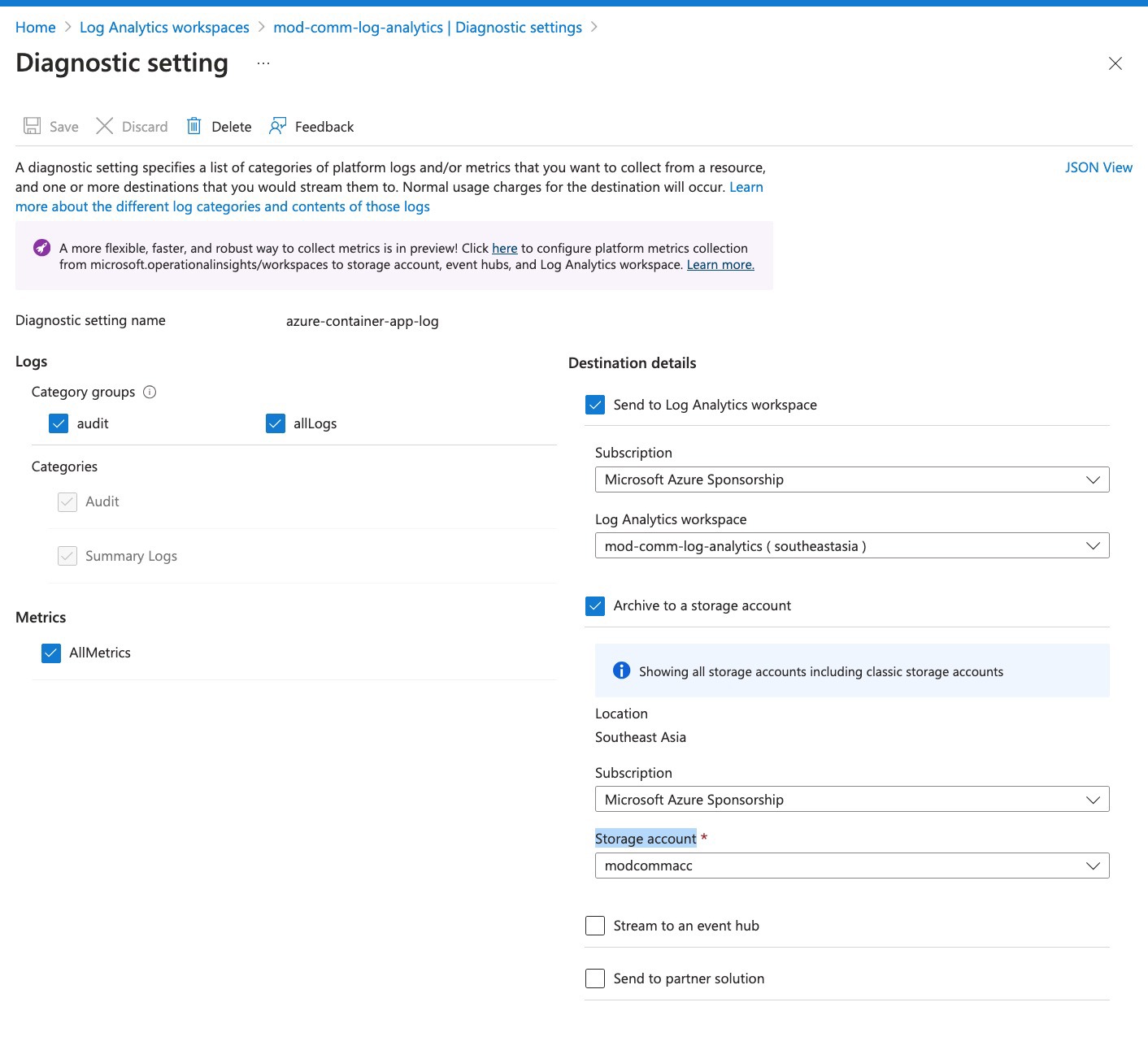Viewport: 1148px width, 1050px height.
Task: Navigate to Log Analytics workspaces breadcrumb
Action: pyautogui.click(x=164, y=28)
